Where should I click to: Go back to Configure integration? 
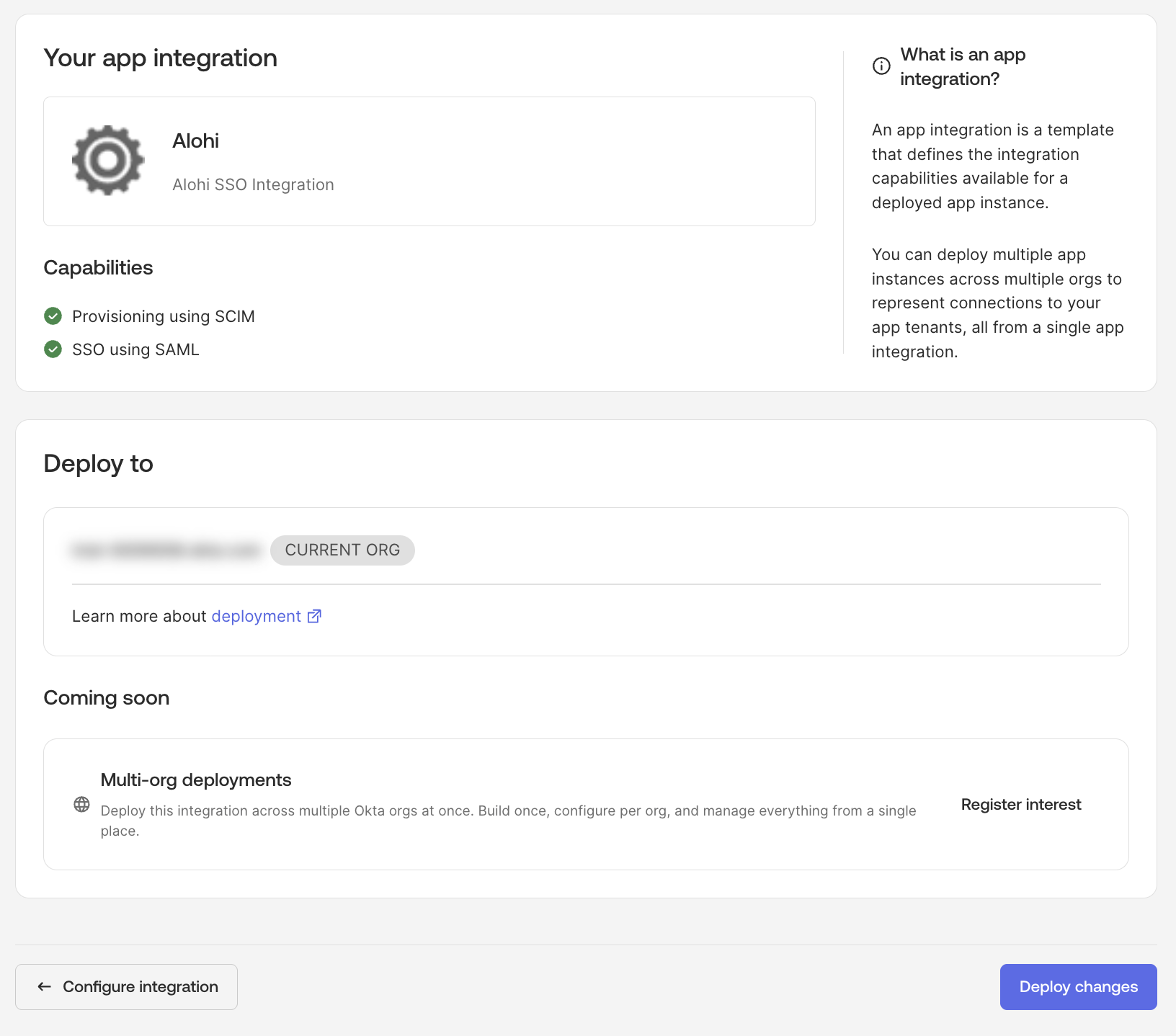(126, 987)
